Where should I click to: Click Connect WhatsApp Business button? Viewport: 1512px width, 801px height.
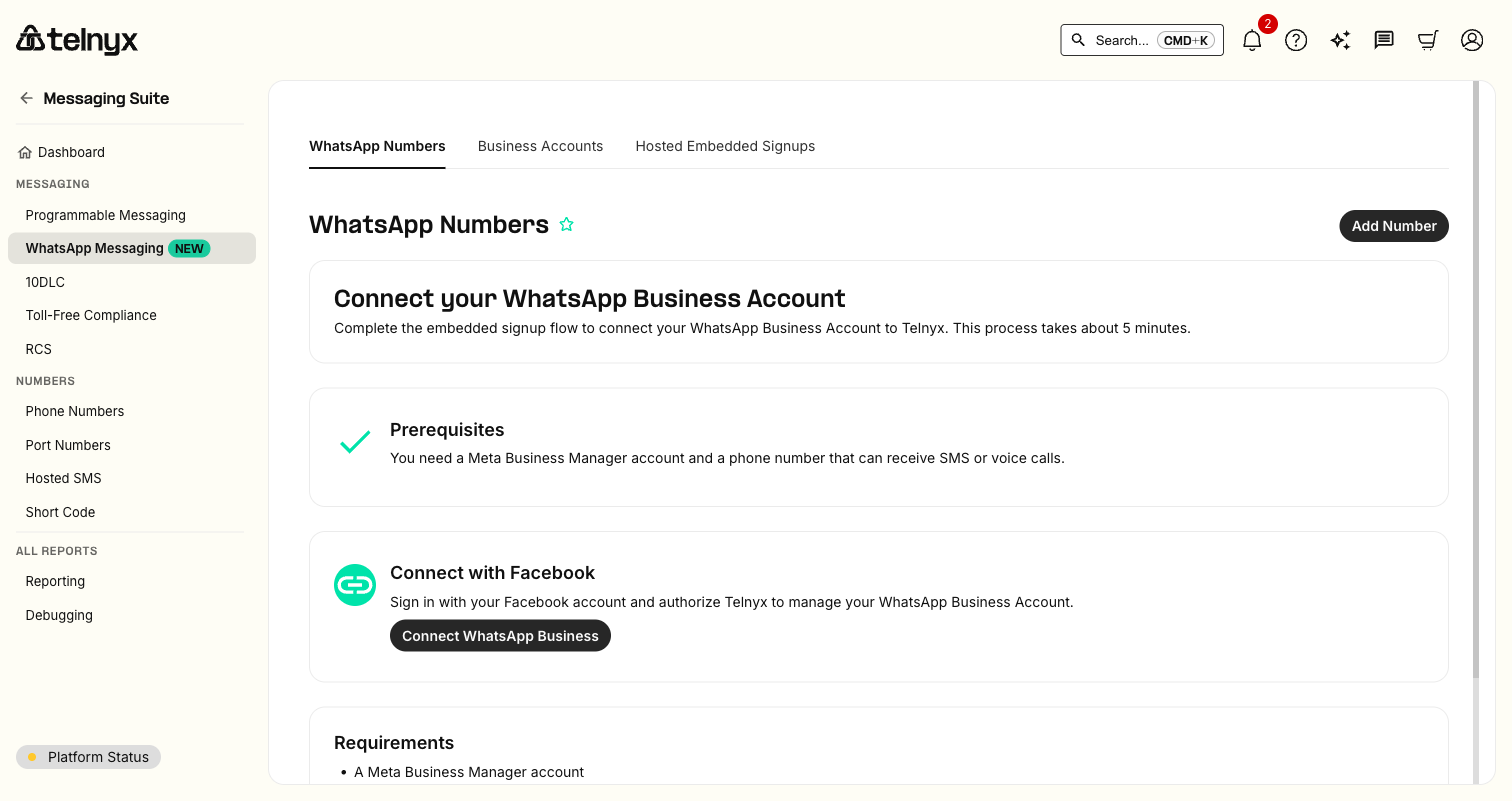click(500, 636)
